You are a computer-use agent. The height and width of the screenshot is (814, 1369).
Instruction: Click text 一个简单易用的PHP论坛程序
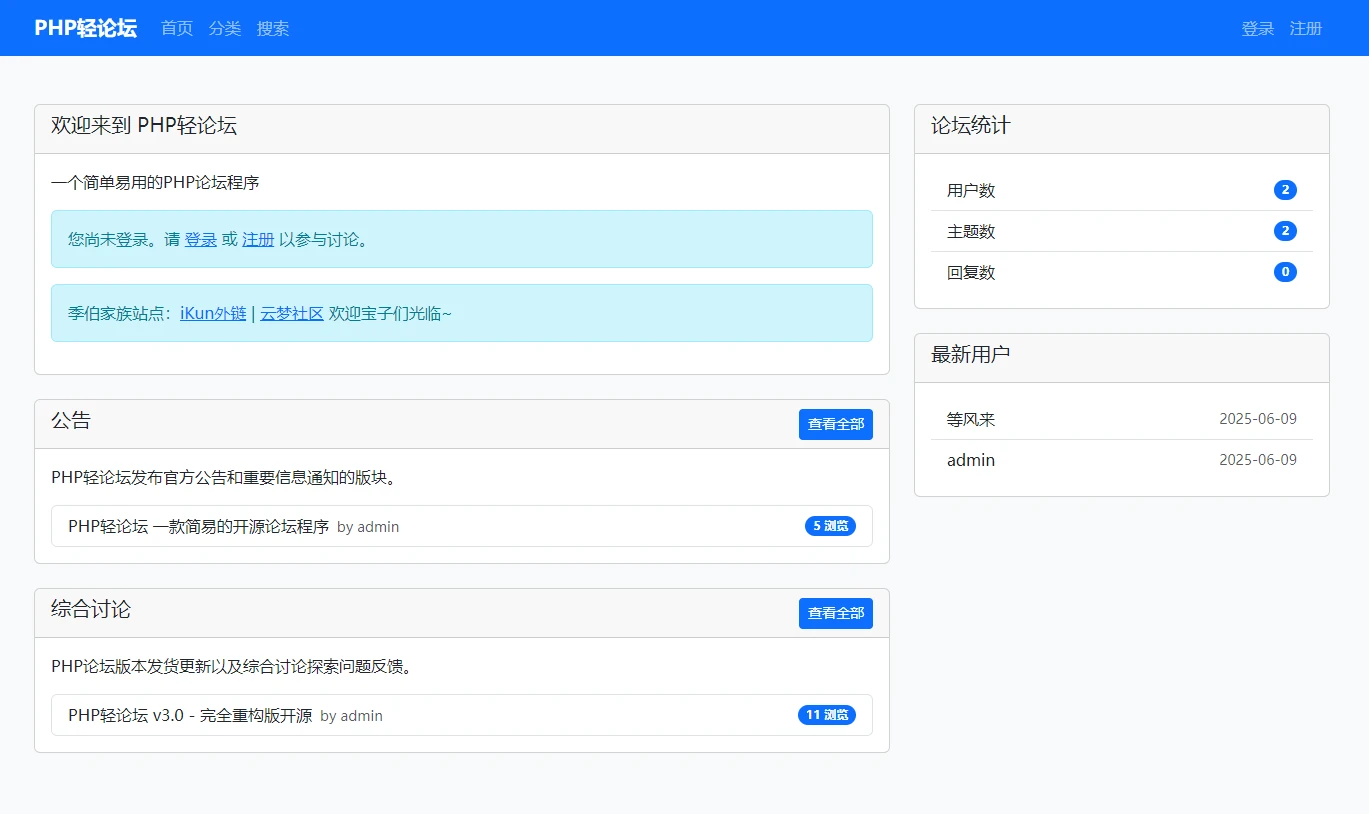pyautogui.click(x=155, y=183)
